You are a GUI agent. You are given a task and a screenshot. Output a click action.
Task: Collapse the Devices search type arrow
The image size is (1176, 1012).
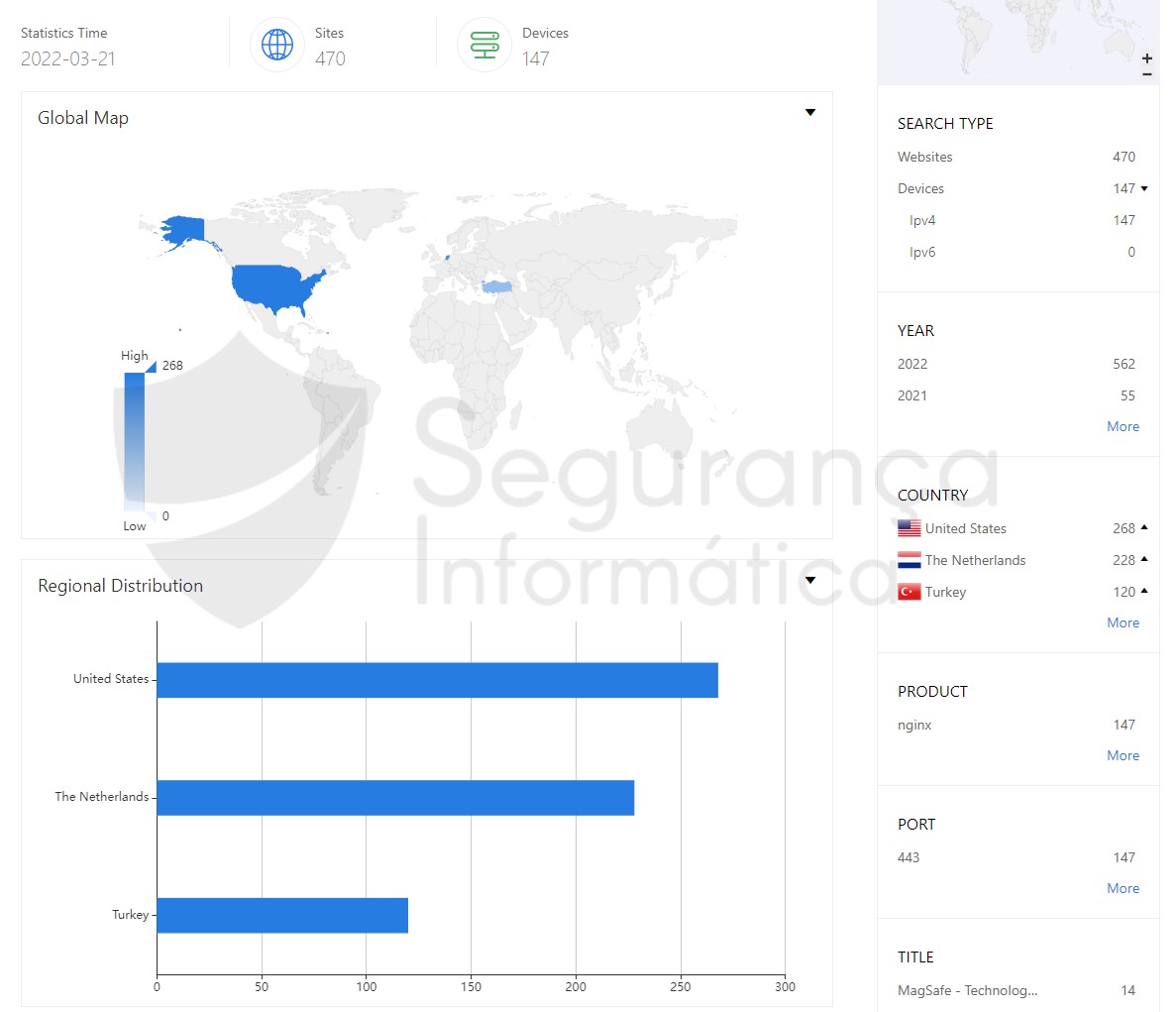click(x=1144, y=188)
